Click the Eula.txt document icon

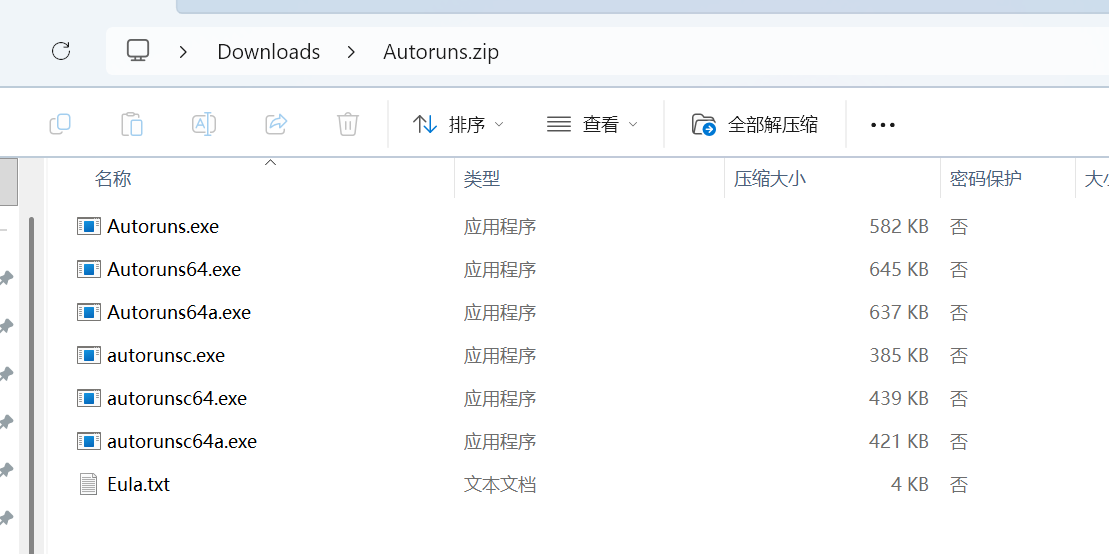[x=88, y=485]
